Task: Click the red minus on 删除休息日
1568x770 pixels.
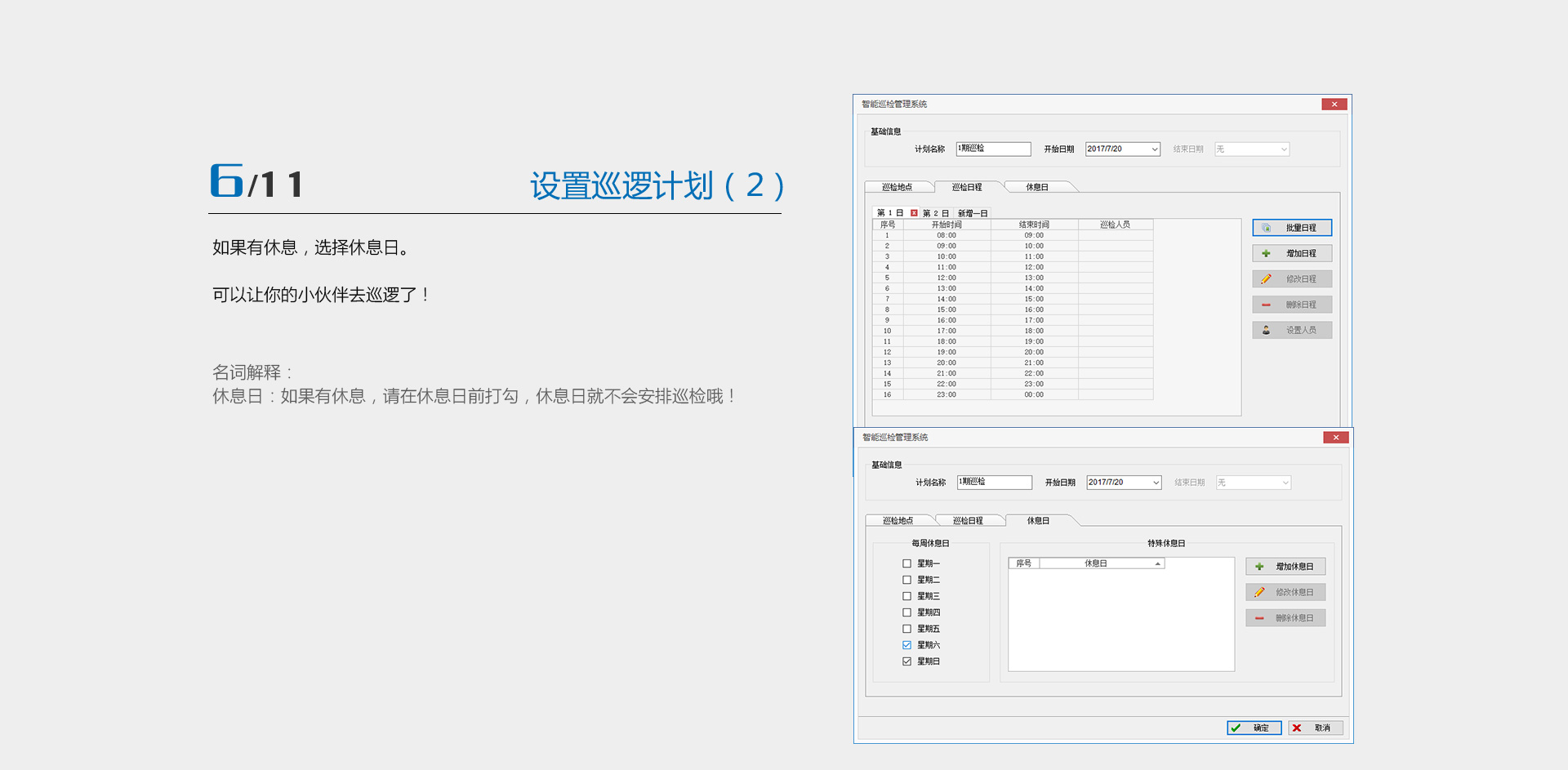Action: pyautogui.click(x=1259, y=618)
